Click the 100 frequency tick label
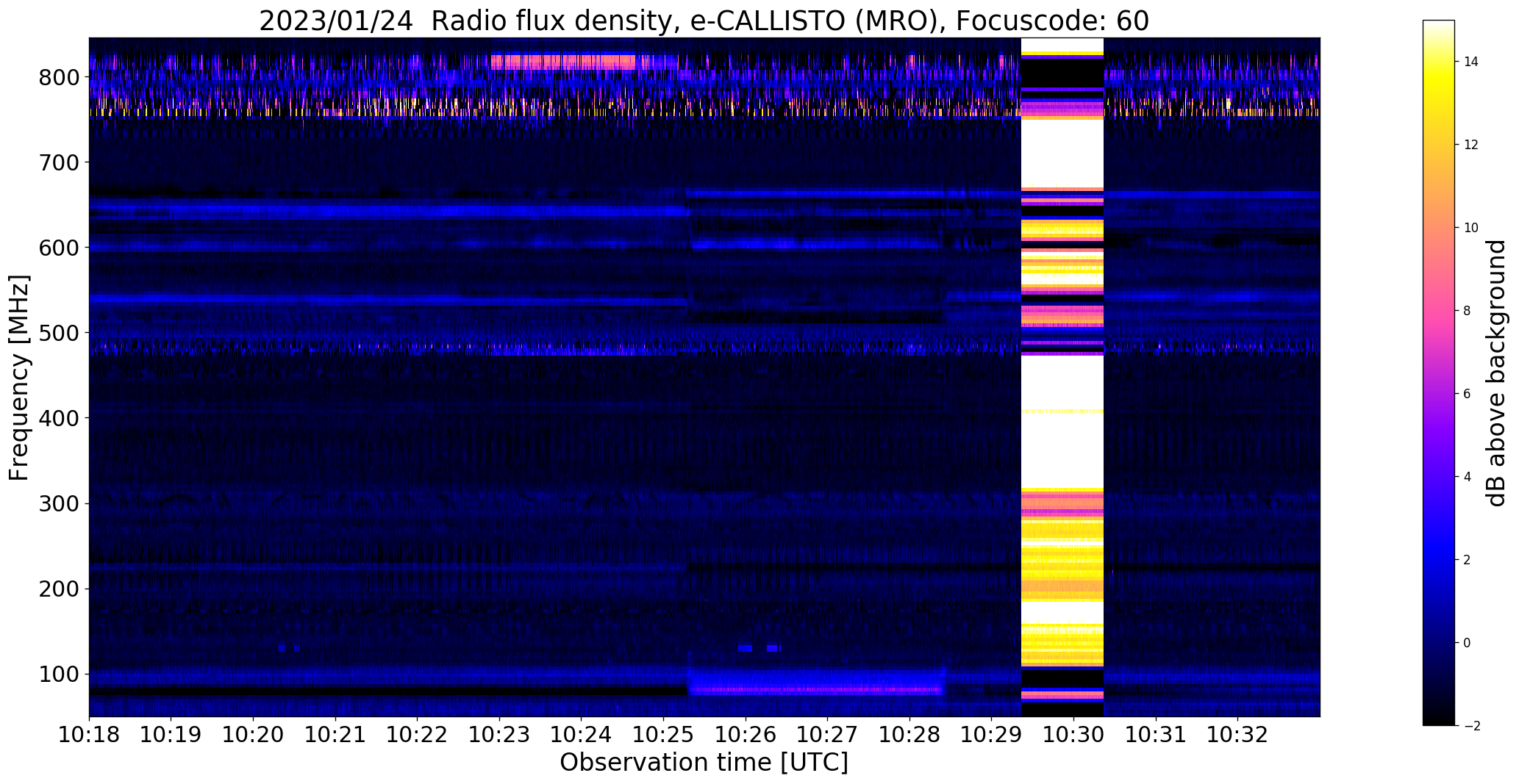1519x784 pixels. click(x=60, y=674)
